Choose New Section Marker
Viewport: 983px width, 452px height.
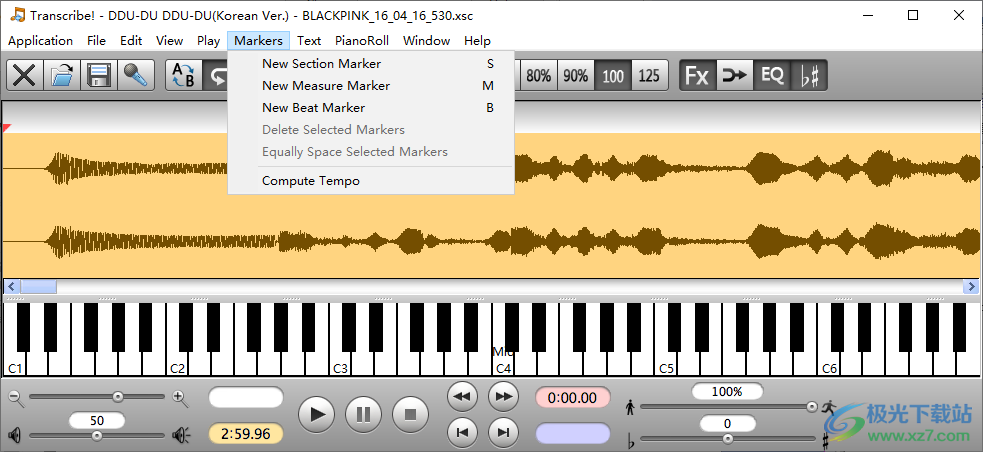point(371,64)
